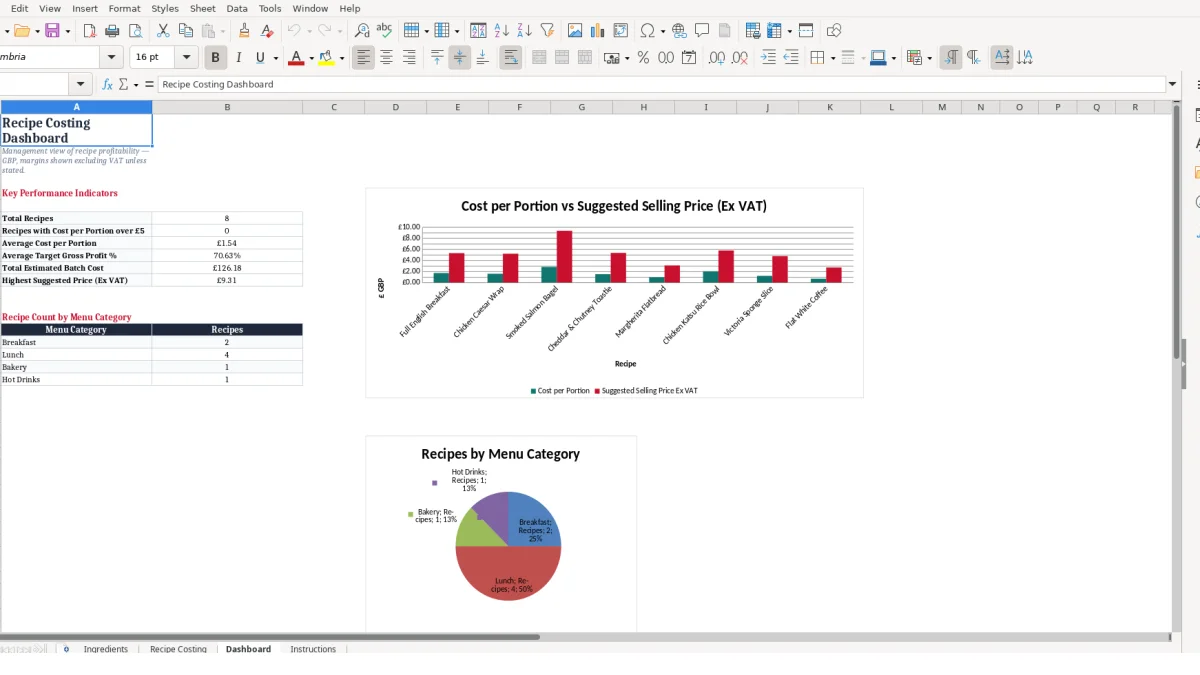Insert a hyperlink
Viewport: 1200px width, 675px height.
pyautogui.click(x=679, y=31)
